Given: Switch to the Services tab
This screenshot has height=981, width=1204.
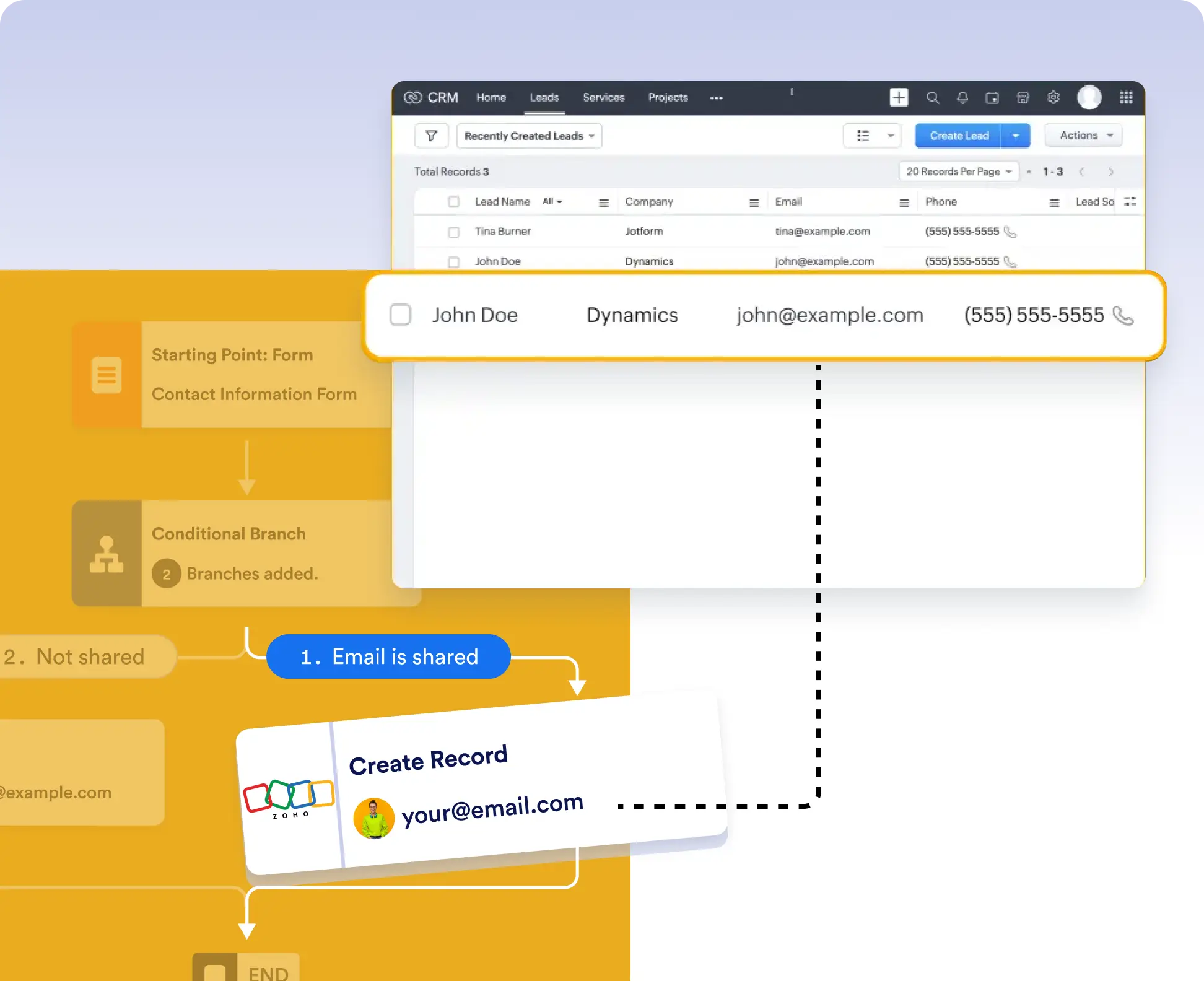Looking at the screenshot, I should 603,98.
